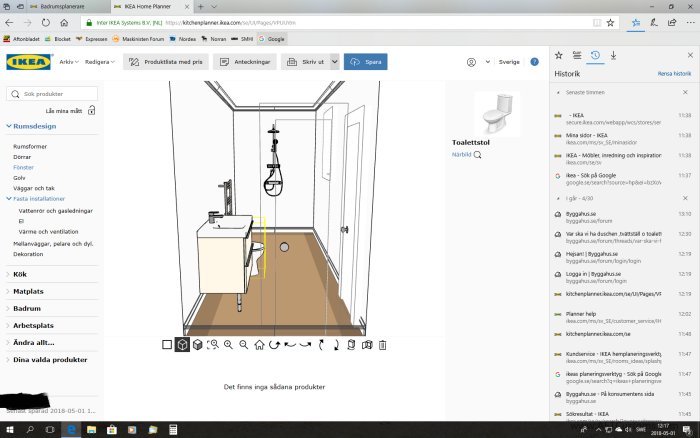The height and width of the screenshot is (438, 700).
Task: Click the Närbild magnifier icon
Action: click(478, 155)
